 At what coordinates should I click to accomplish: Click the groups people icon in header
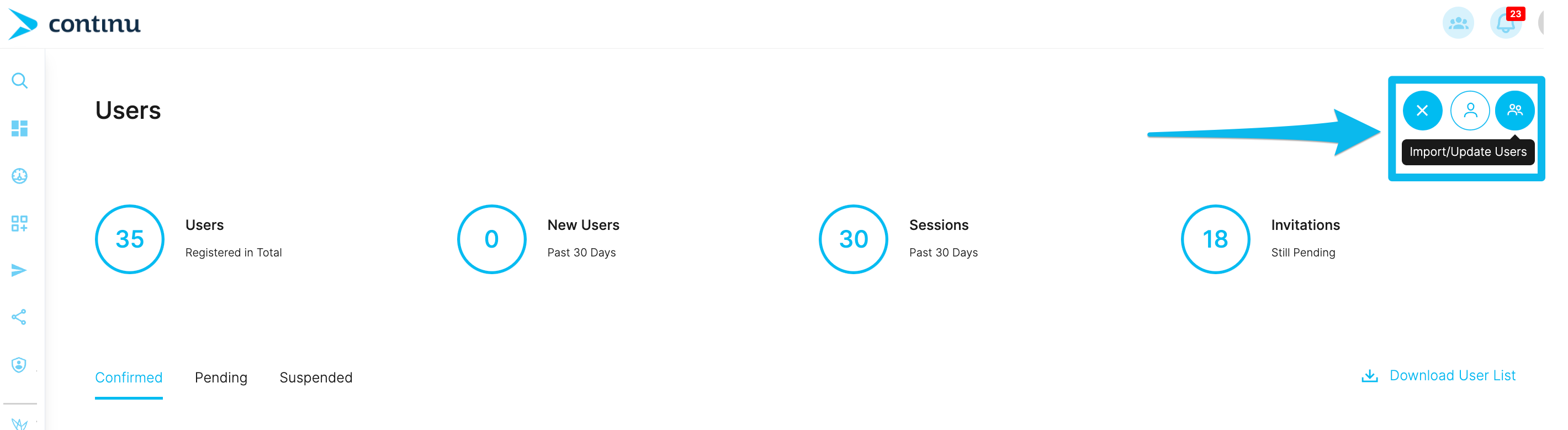click(1459, 23)
